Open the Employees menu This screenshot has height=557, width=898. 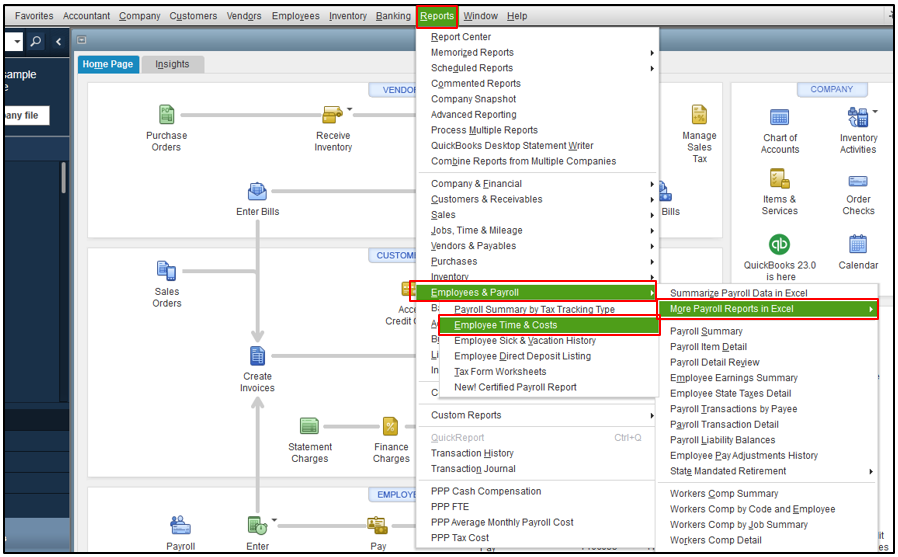pyautogui.click(x=296, y=16)
